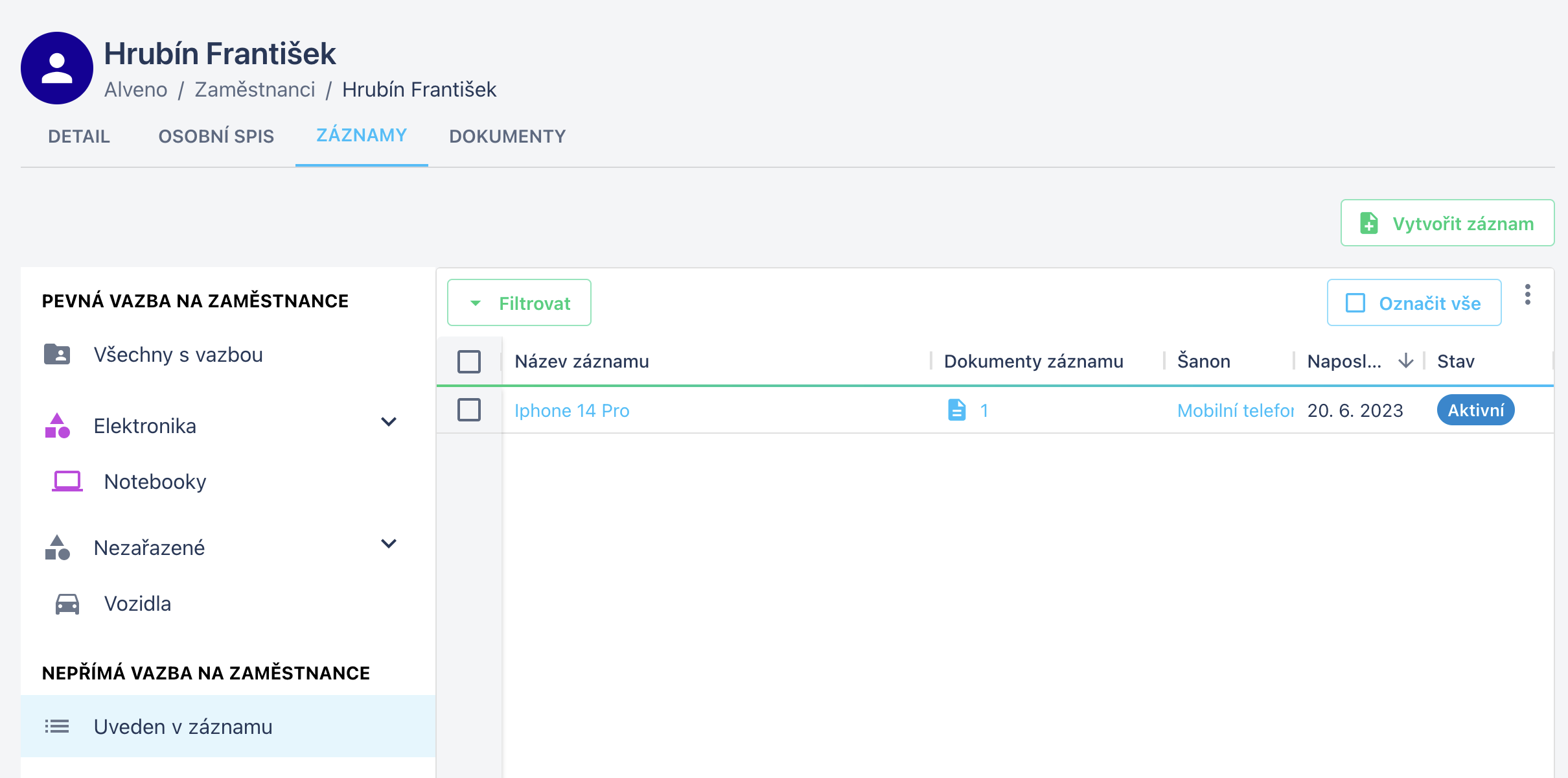Collapse the Elektronika category chevron
The width and height of the screenshot is (1568, 778).
pos(389,422)
